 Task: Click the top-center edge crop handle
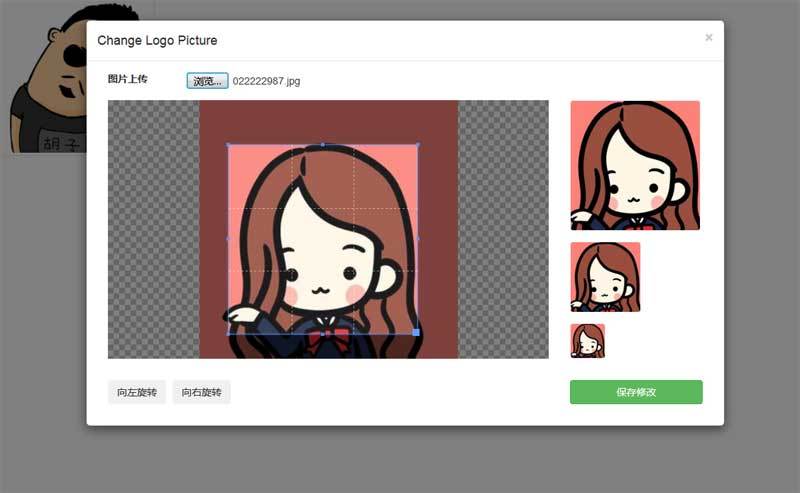click(x=322, y=145)
